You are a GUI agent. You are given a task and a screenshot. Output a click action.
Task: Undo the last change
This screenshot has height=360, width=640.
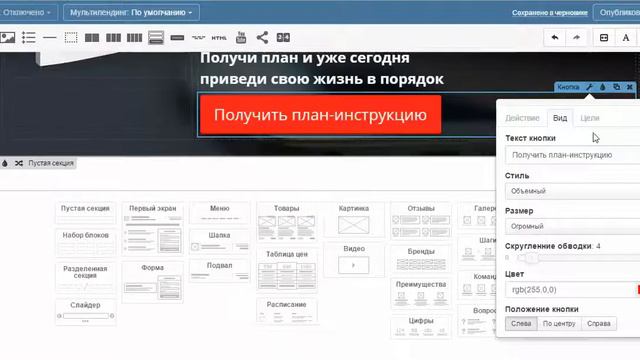click(x=555, y=38)
